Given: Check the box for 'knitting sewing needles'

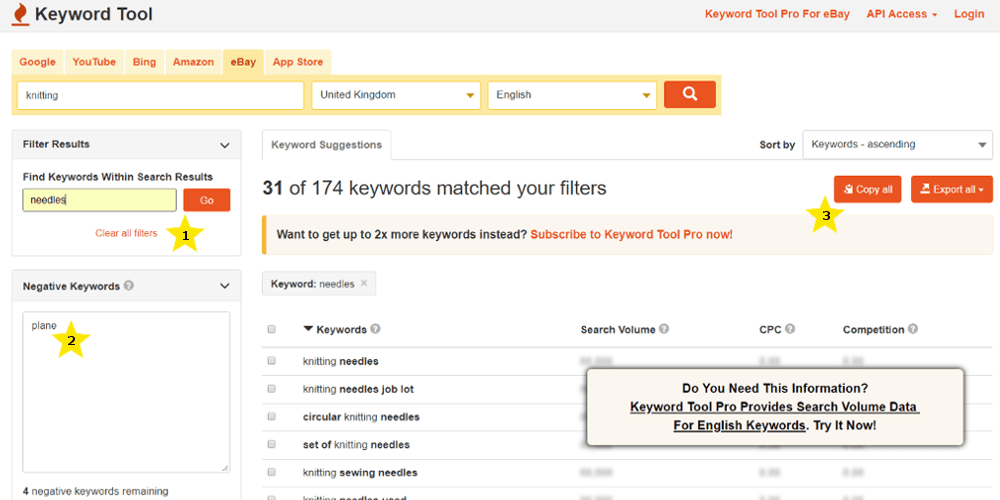Looking at the screenshot, I should click(272, 473).
